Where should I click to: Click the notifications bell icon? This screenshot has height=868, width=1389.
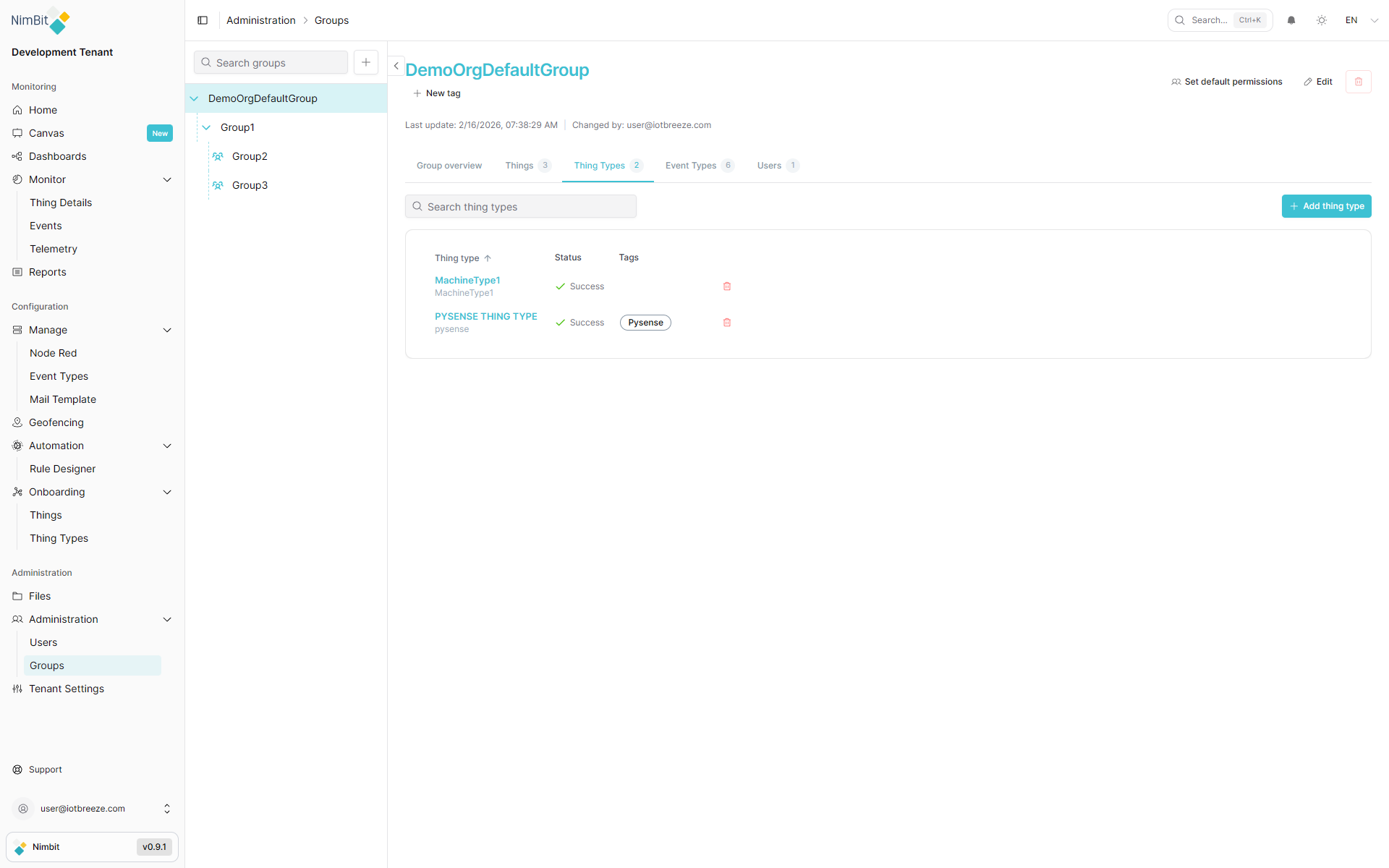coord(1291,20)
